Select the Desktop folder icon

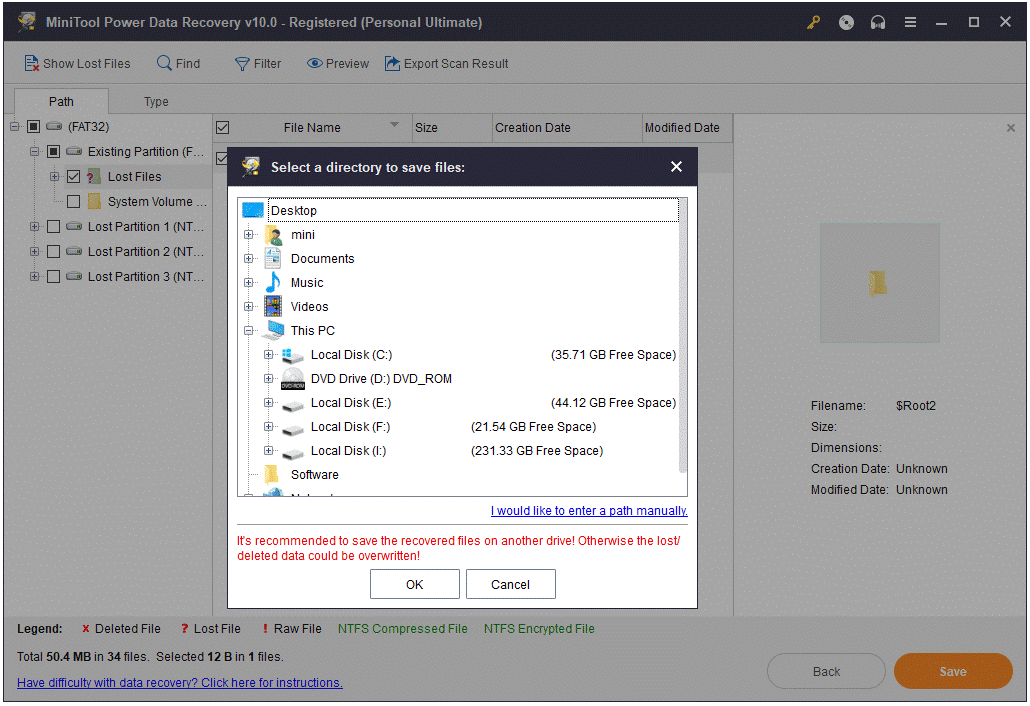point(253,210)
